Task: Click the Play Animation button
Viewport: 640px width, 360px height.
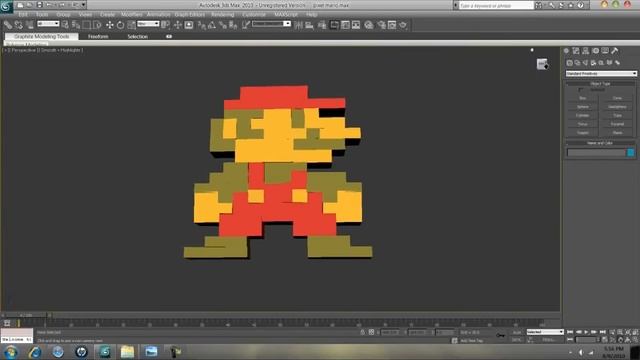Action: 587,332
